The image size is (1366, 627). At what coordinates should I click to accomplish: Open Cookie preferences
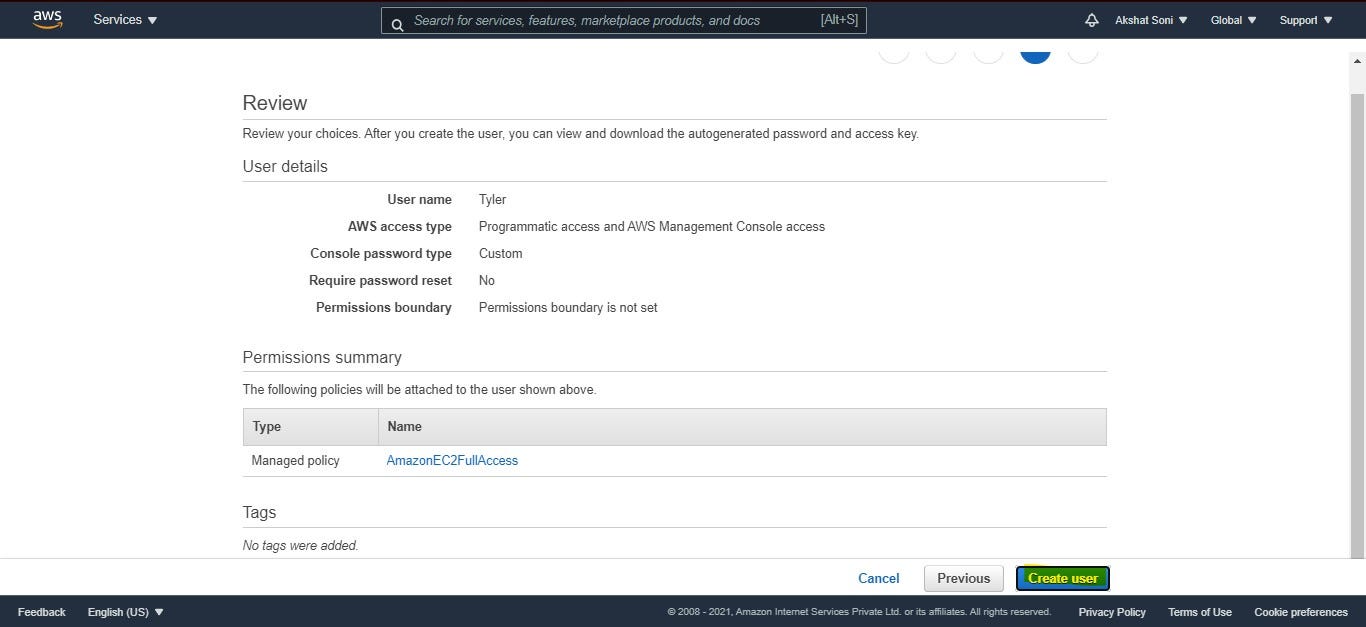click(x=1300, y=612)
